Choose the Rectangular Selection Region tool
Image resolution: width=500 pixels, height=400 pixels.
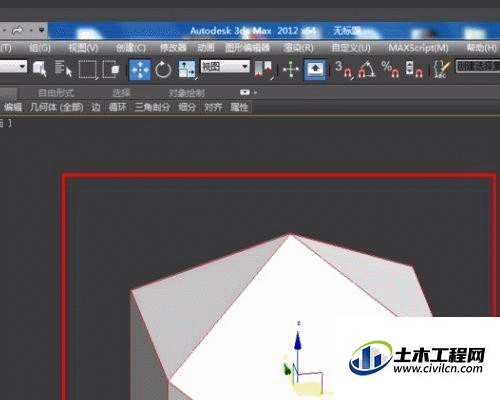coord(88,69)
